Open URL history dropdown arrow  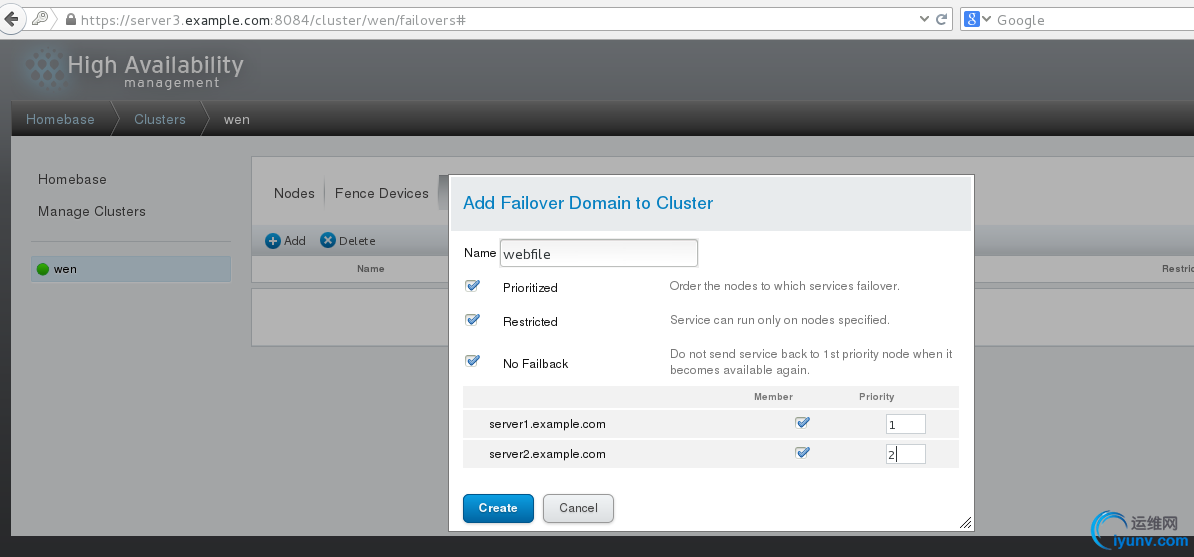[924, 20]
